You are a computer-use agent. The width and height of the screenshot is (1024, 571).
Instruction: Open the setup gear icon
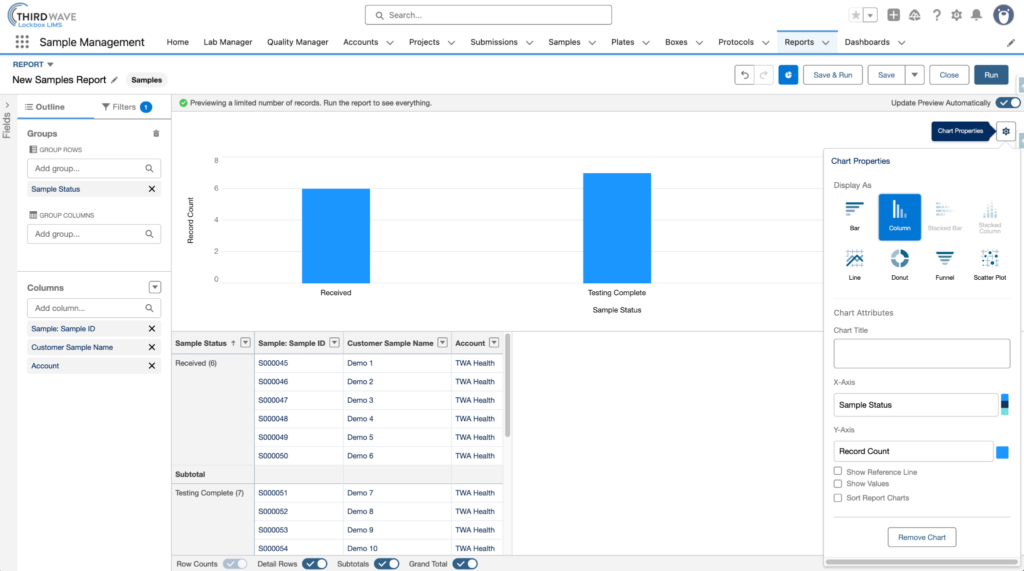[x=956, y=15]
